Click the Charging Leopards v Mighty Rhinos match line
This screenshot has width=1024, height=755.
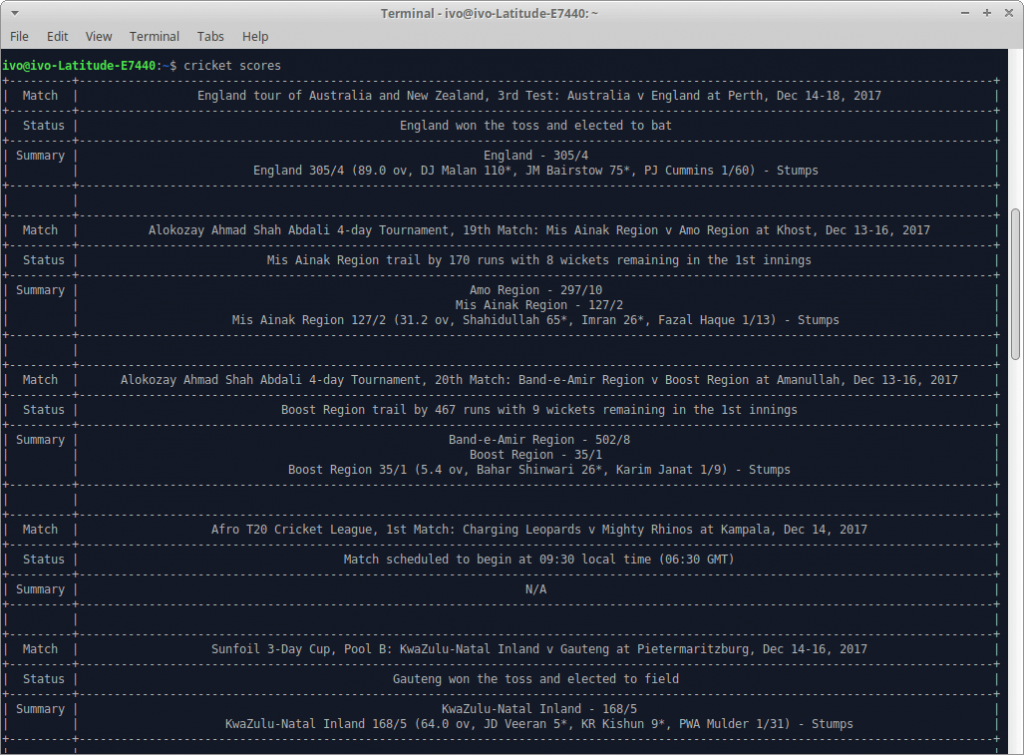538,529
